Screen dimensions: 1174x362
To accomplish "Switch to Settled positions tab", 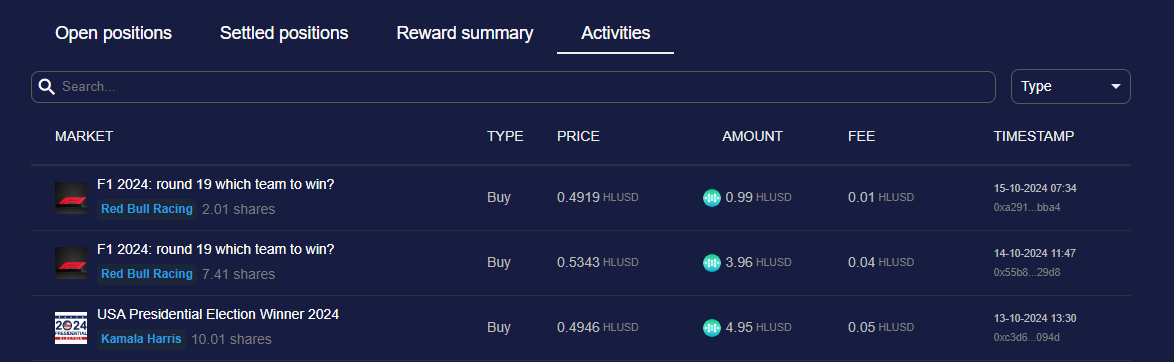I will (x=284, y=33).
